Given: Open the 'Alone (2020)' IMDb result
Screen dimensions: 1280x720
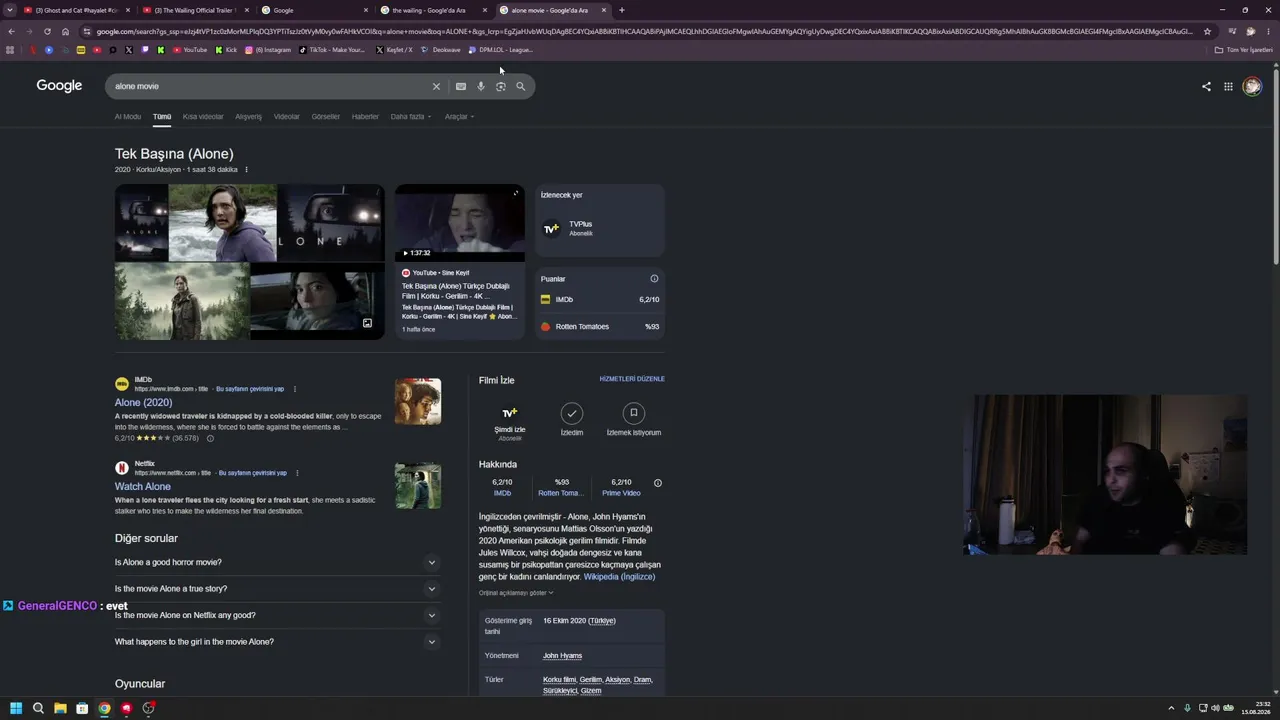Looking at the screenshot, I should (143, 402).
